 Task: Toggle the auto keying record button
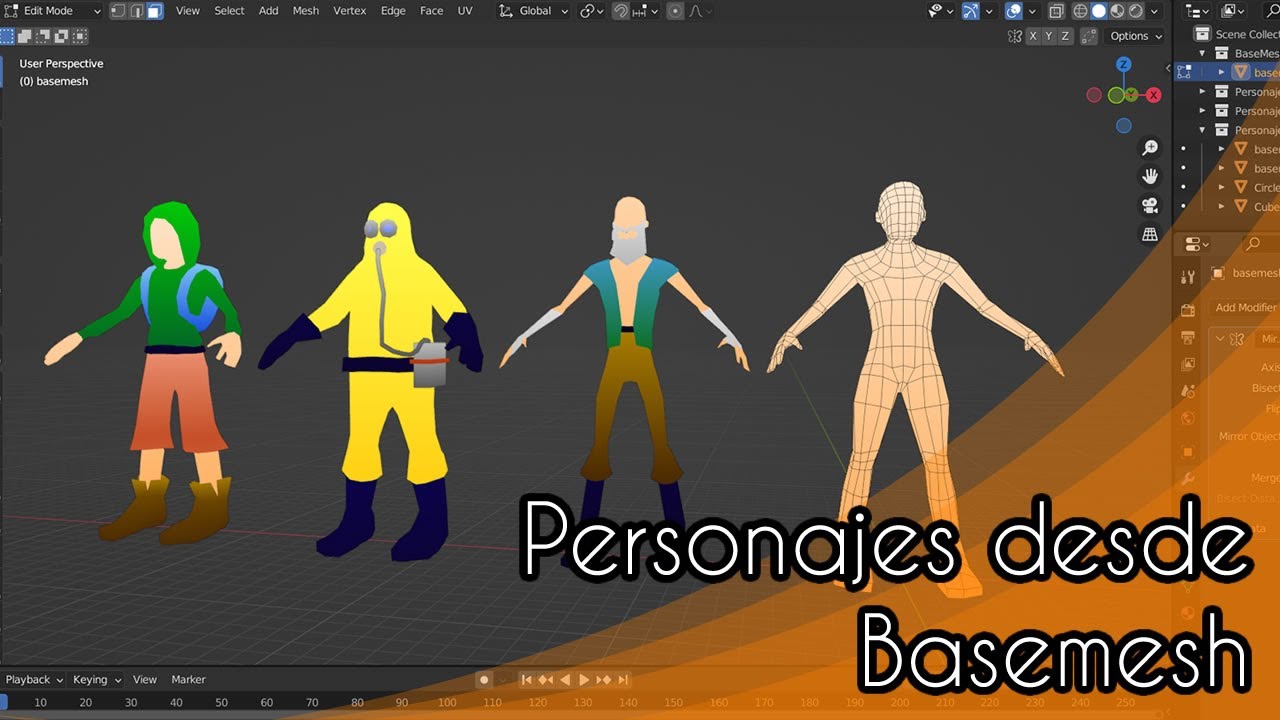click(484, 679)
